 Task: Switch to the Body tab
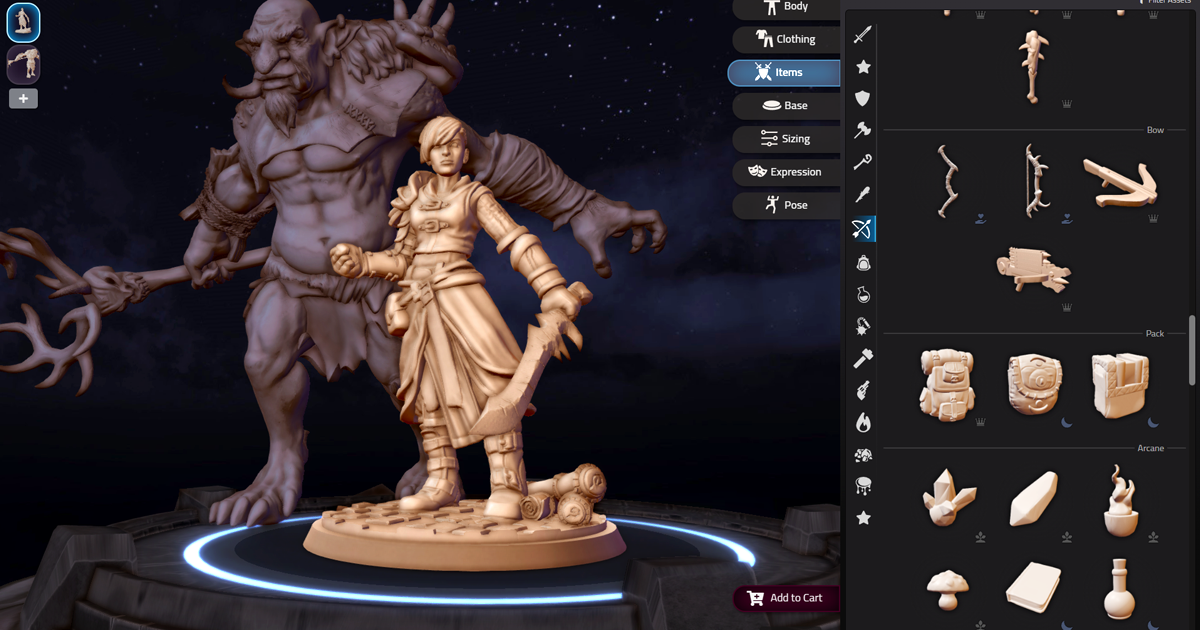click(785, 7)
